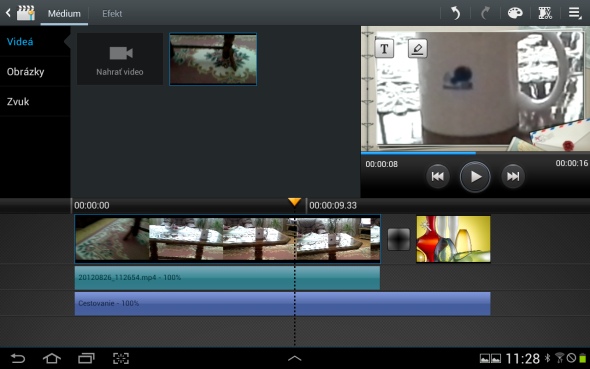Image resolution: width=590 pixels, height=369 pixels.
Task: Switch to the Médium tab
Action: pos(64,14)
